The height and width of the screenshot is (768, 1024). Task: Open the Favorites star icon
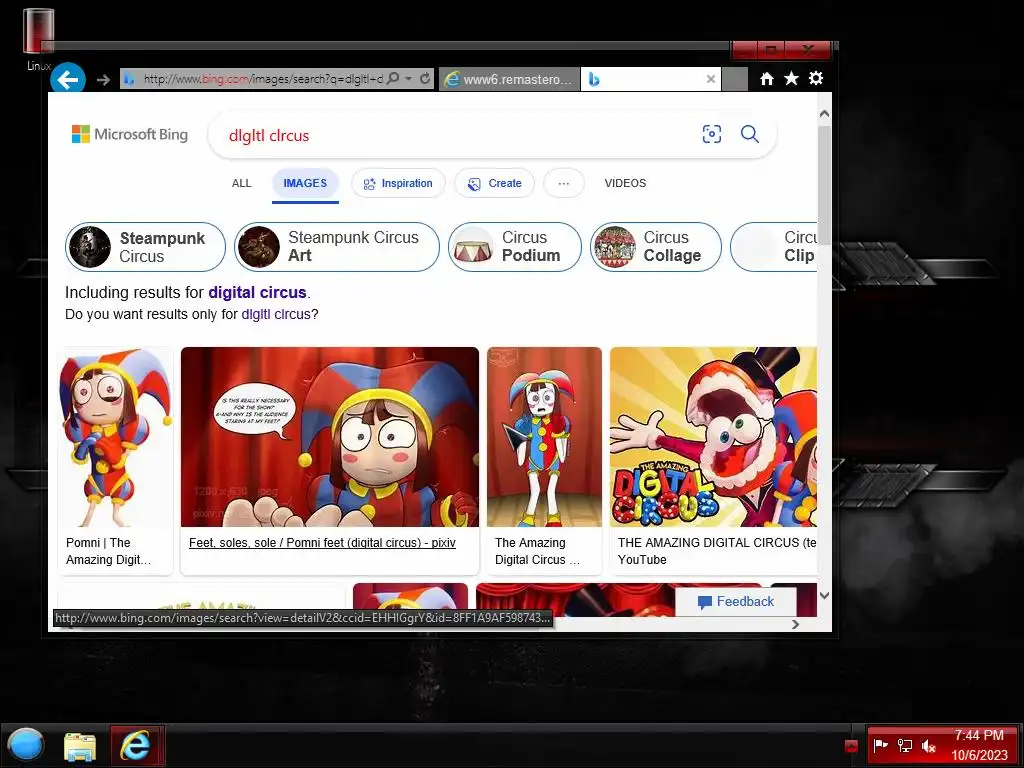tap(792, 79)
